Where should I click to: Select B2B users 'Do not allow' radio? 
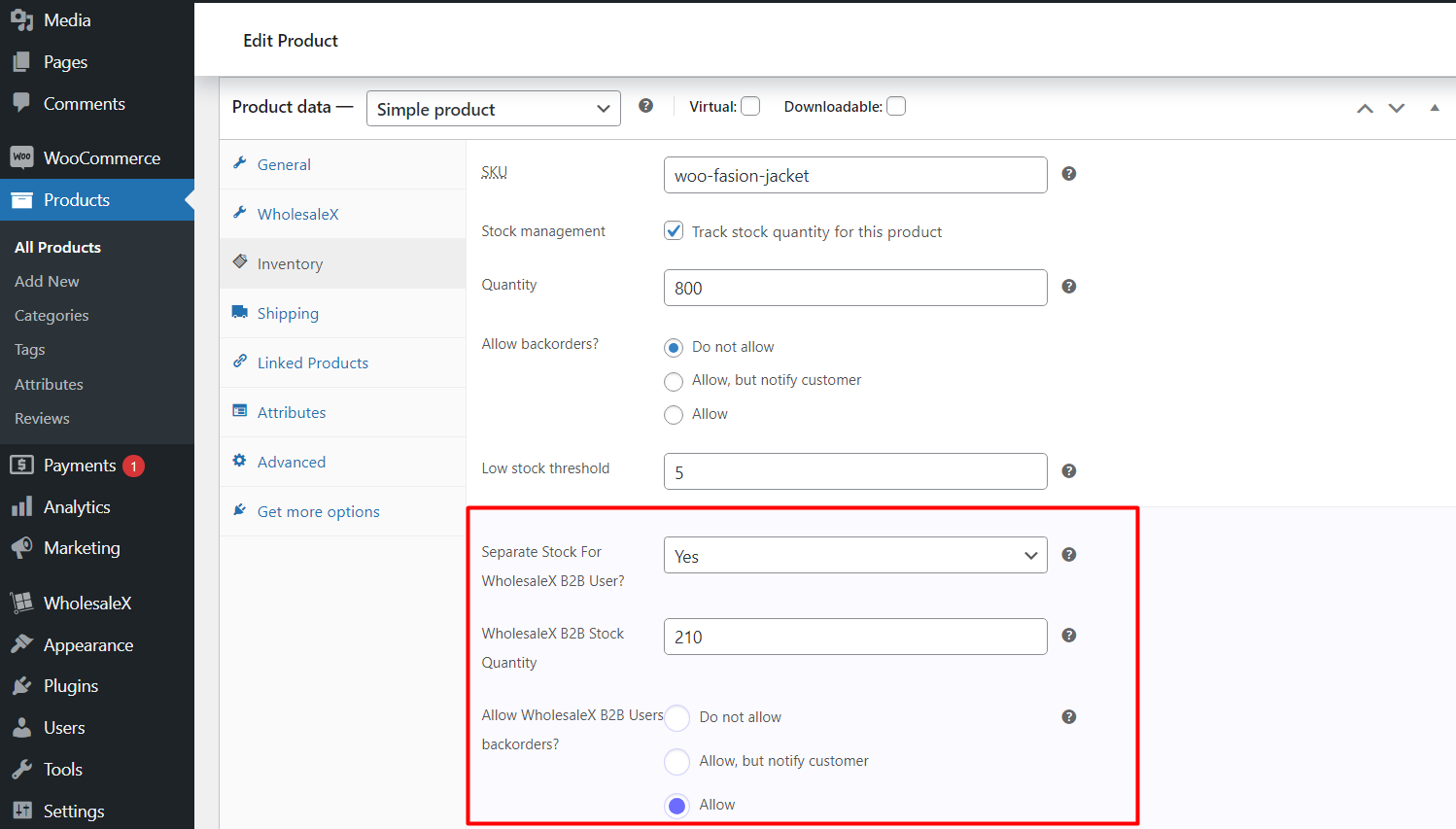click(x=677, y=718)
